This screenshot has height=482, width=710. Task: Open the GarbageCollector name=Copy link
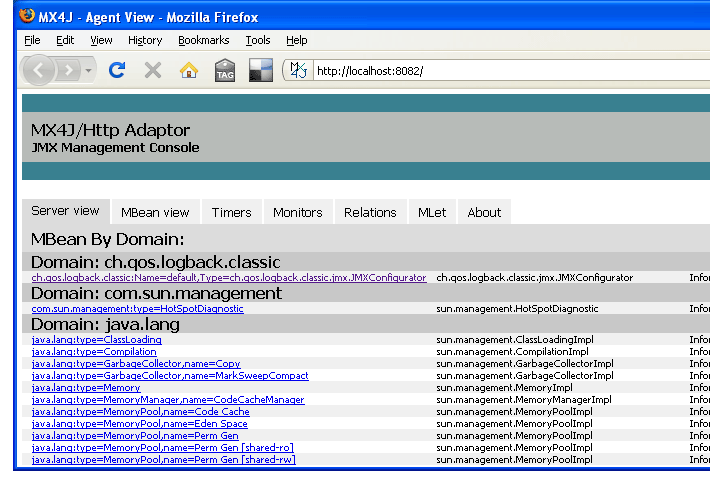click(x=136, y=363)
